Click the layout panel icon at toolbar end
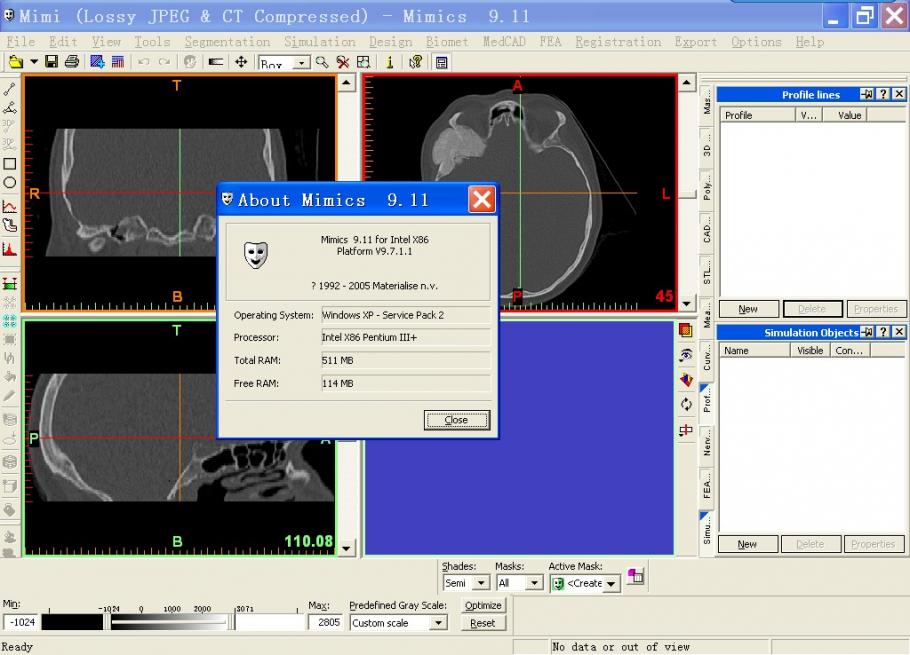 (442, 63)
